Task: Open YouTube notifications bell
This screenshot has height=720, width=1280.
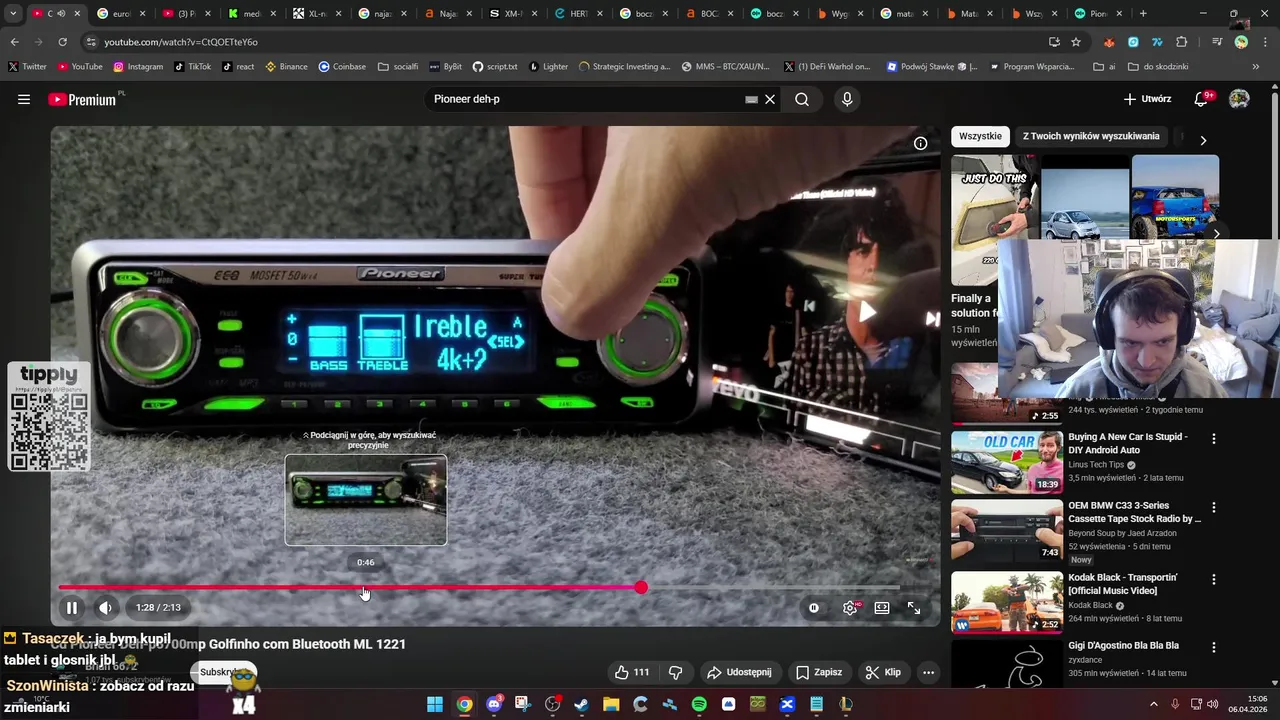Action: pos(1203,99)
